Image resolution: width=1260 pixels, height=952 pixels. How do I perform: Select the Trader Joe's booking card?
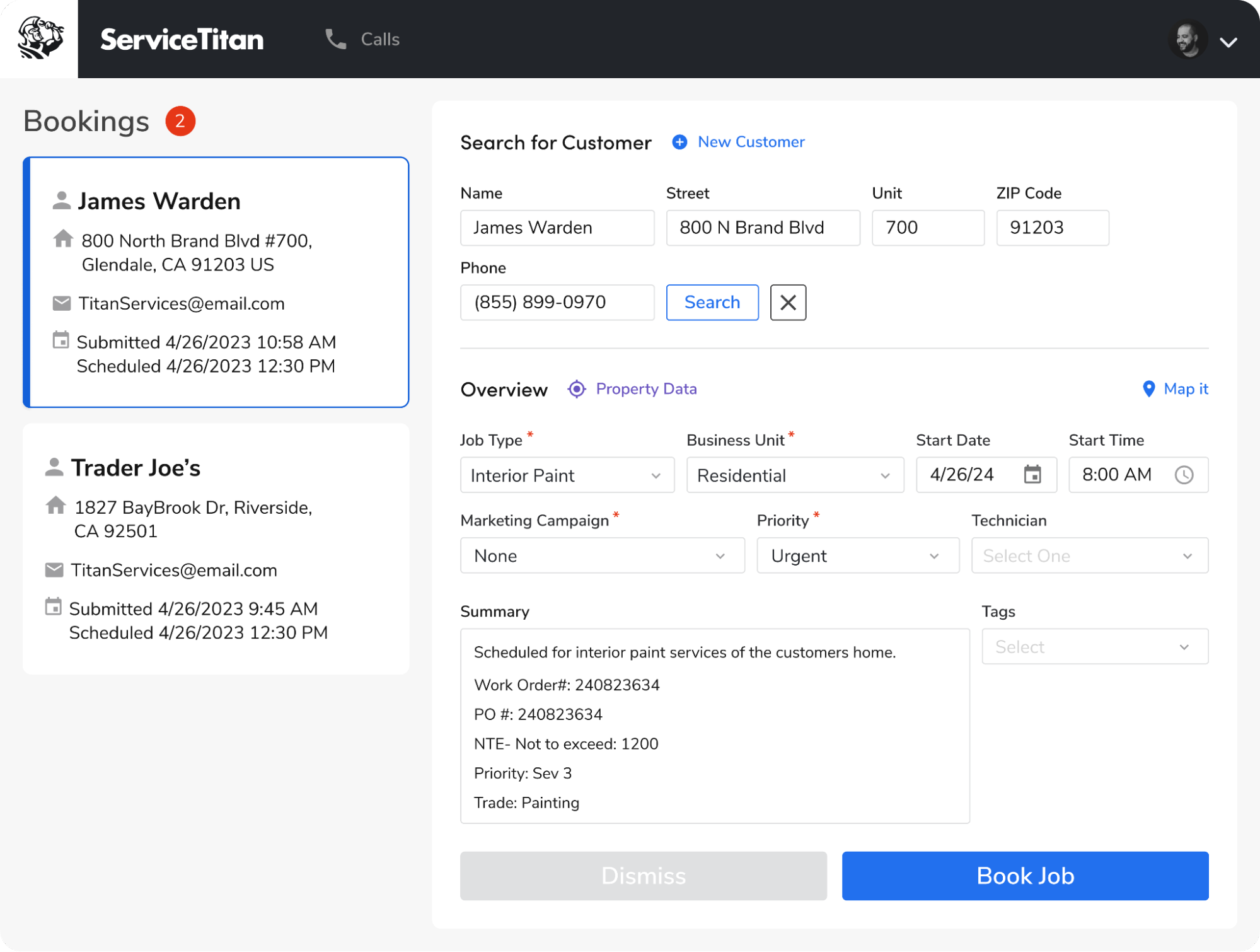click(216, 549)
